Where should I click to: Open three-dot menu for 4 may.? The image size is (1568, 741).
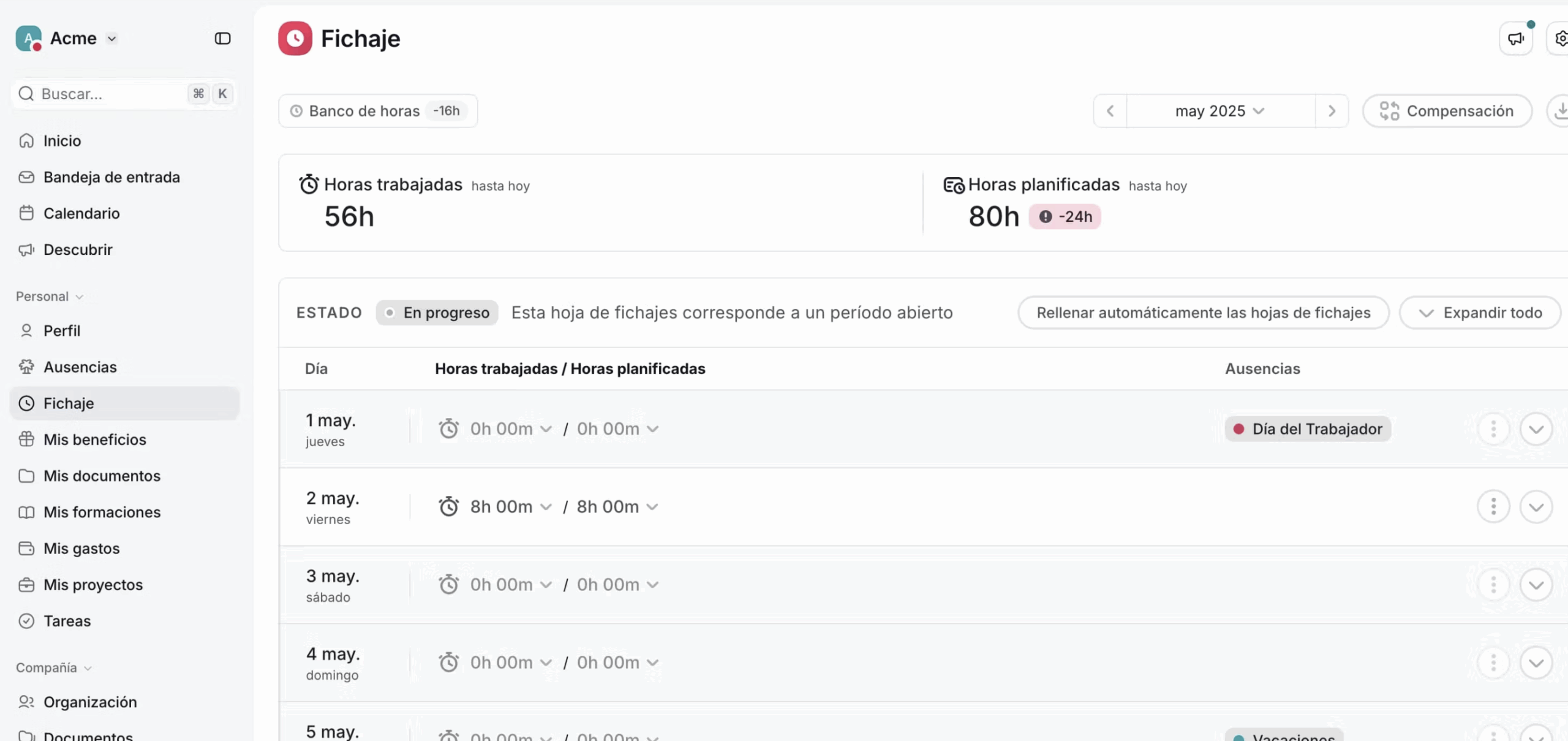point(1493,663)
